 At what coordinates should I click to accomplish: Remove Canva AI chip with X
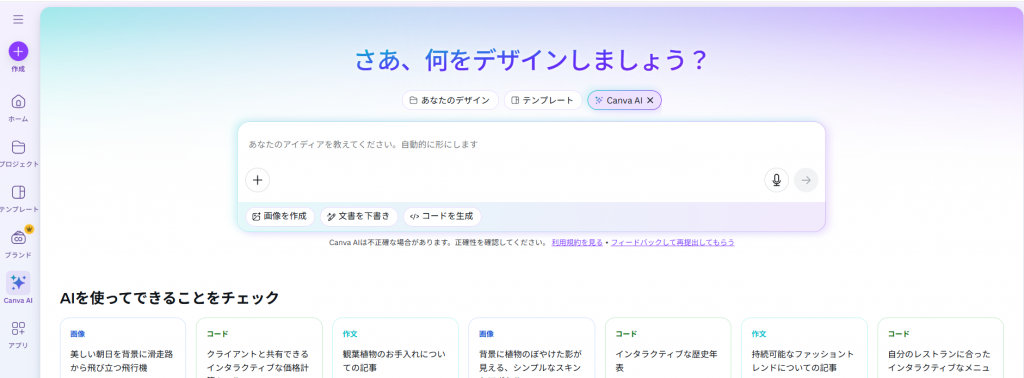650,101
